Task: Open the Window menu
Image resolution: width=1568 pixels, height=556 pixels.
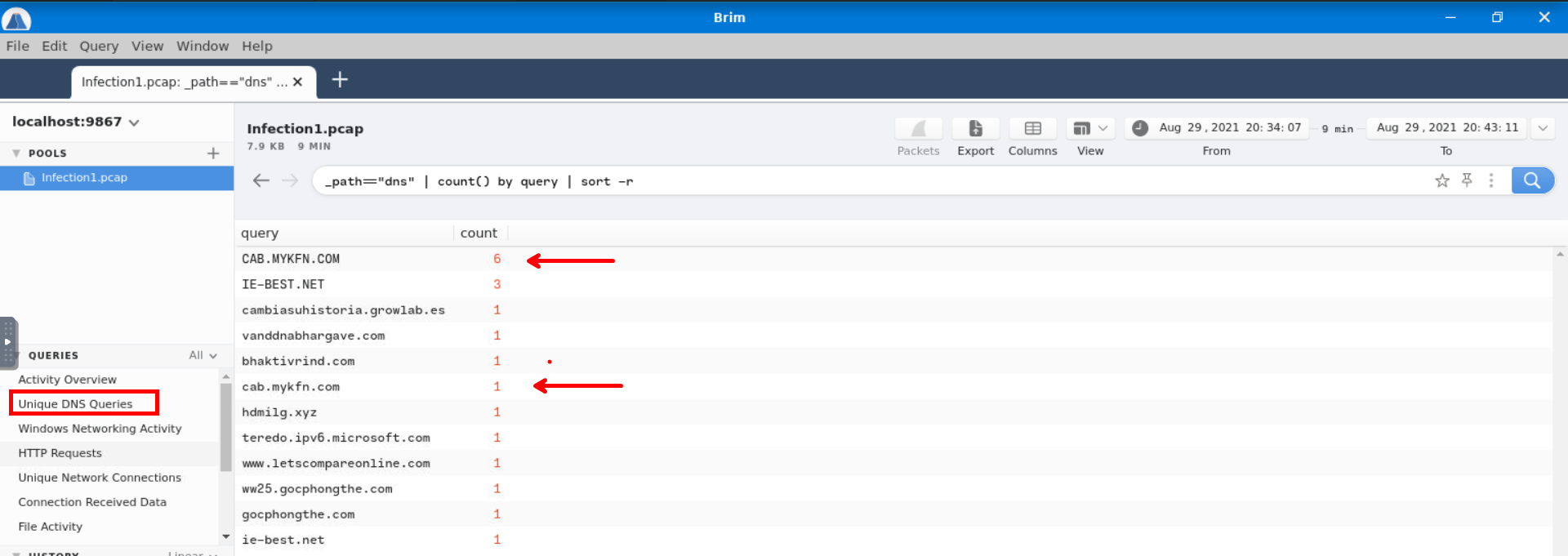Action: 203,47
